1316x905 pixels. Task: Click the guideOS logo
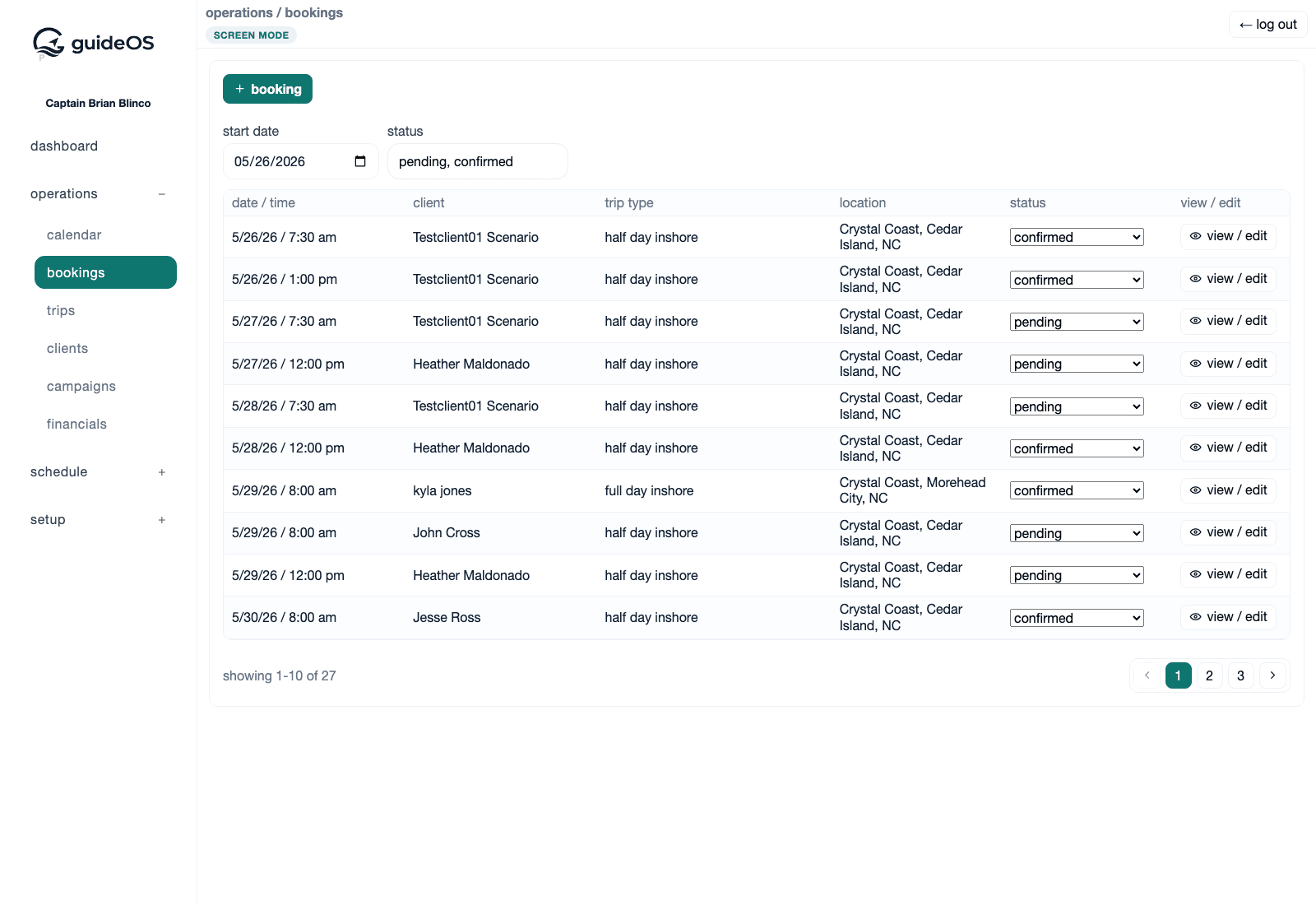click(x=93, y=42)
